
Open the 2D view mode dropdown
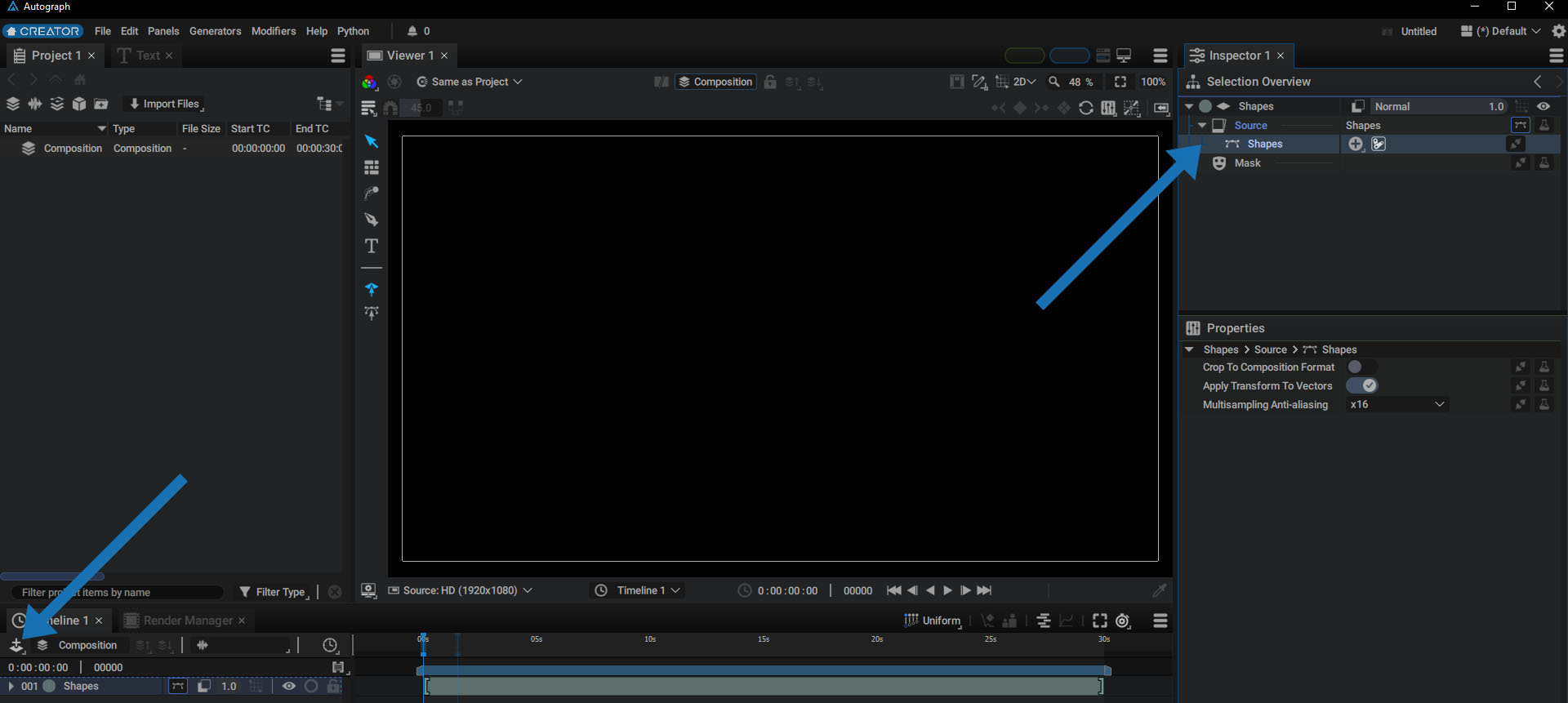coord(1024,82)
